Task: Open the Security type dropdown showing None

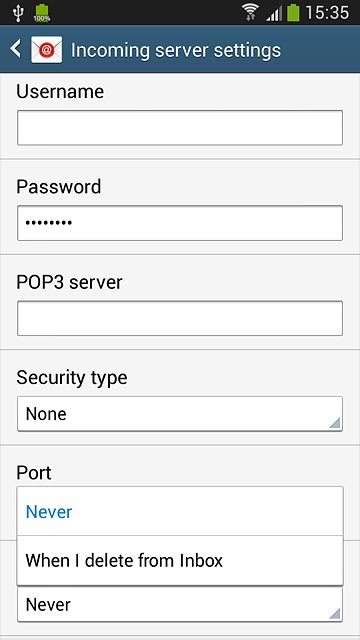Action: (180, 414)
